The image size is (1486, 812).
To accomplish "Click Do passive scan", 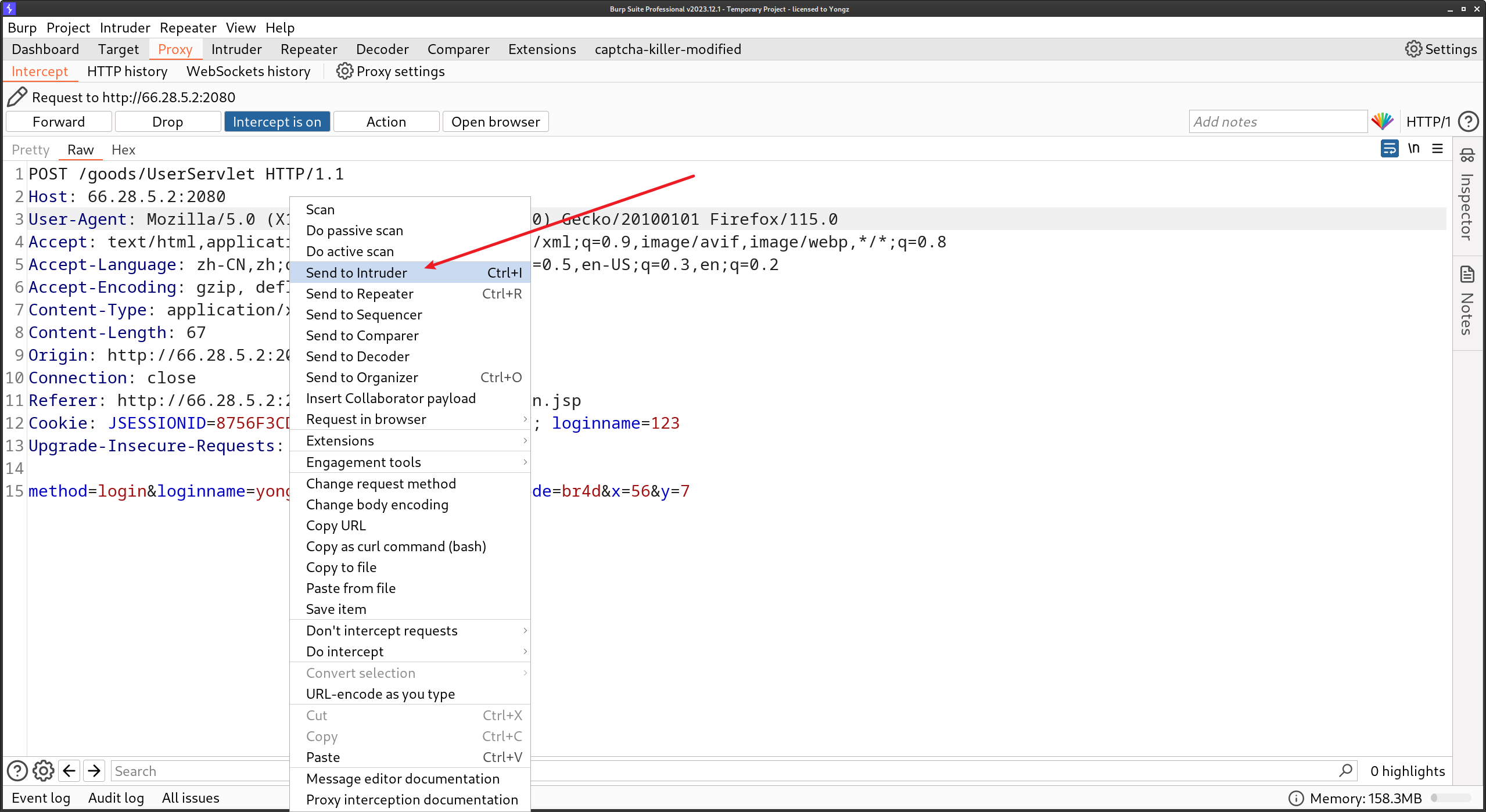I will click(x=410, y=231).
